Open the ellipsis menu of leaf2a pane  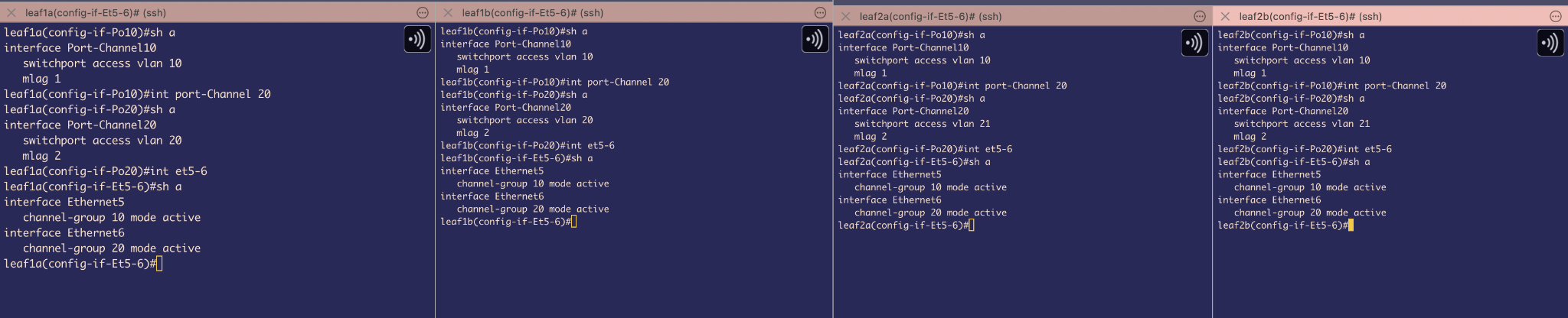point(1200,16)
